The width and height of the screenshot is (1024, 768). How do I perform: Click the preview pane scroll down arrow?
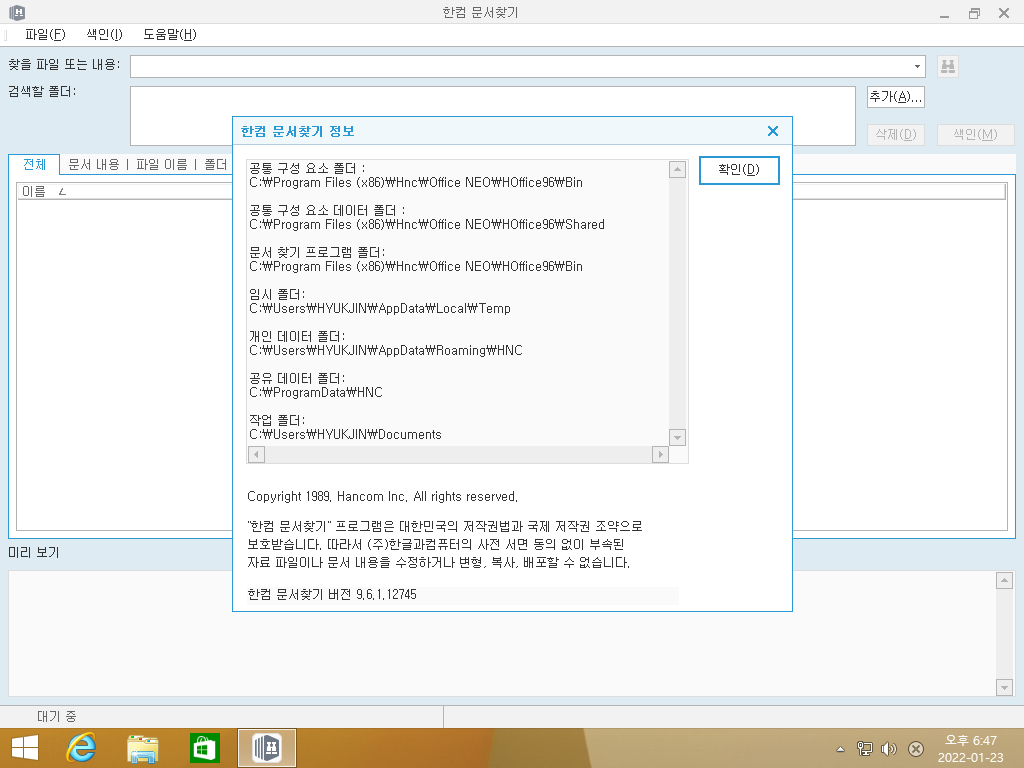pos(1004,687)
